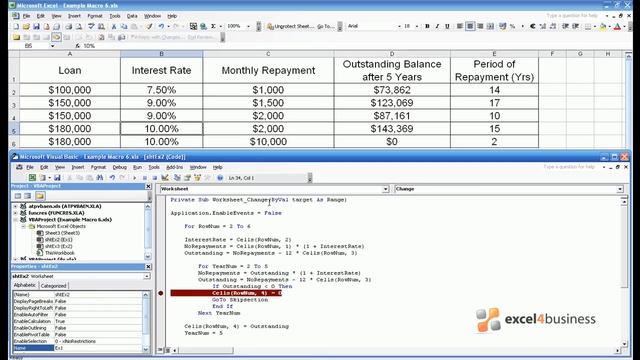Screen dimensions: 640x360
Task: Click the Ungroup Sheet toolbar button
Action: click(290, 27)
